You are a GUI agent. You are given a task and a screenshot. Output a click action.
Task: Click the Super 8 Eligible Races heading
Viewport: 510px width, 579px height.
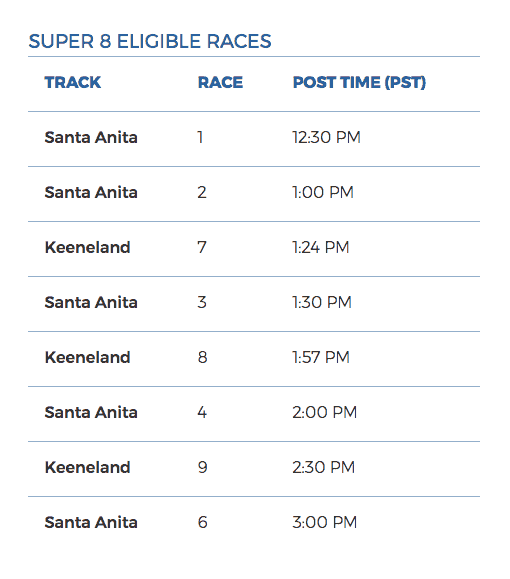[150, 41]
